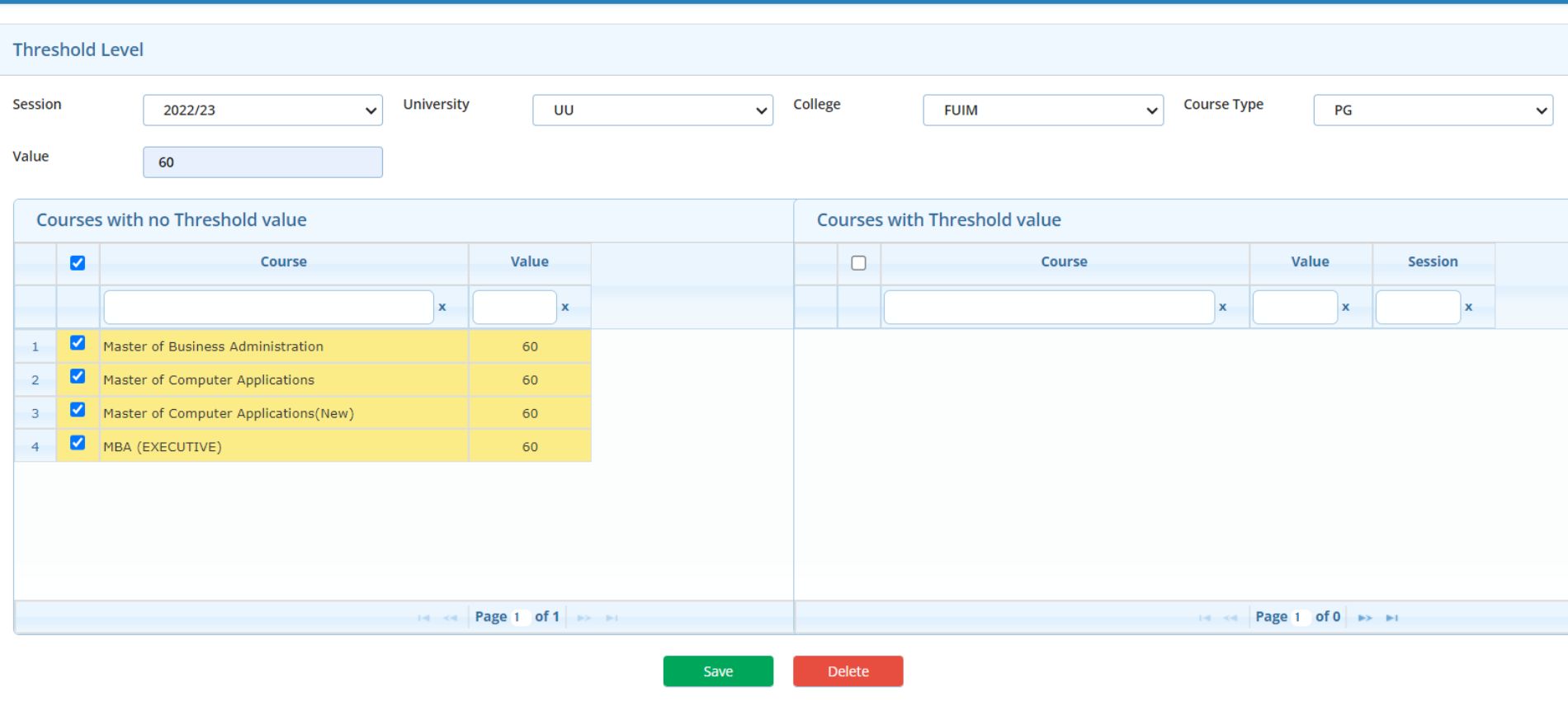
Task: Go to last page in threshold grid
Action: [1392, 618]
